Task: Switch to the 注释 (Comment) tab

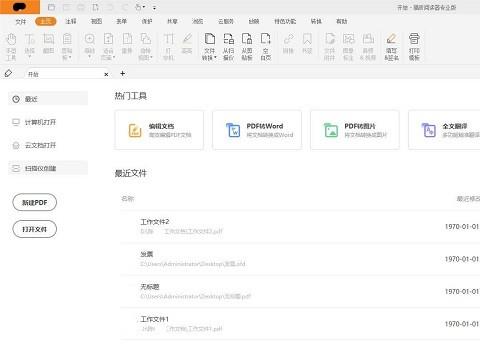Action: click(71, 21)
